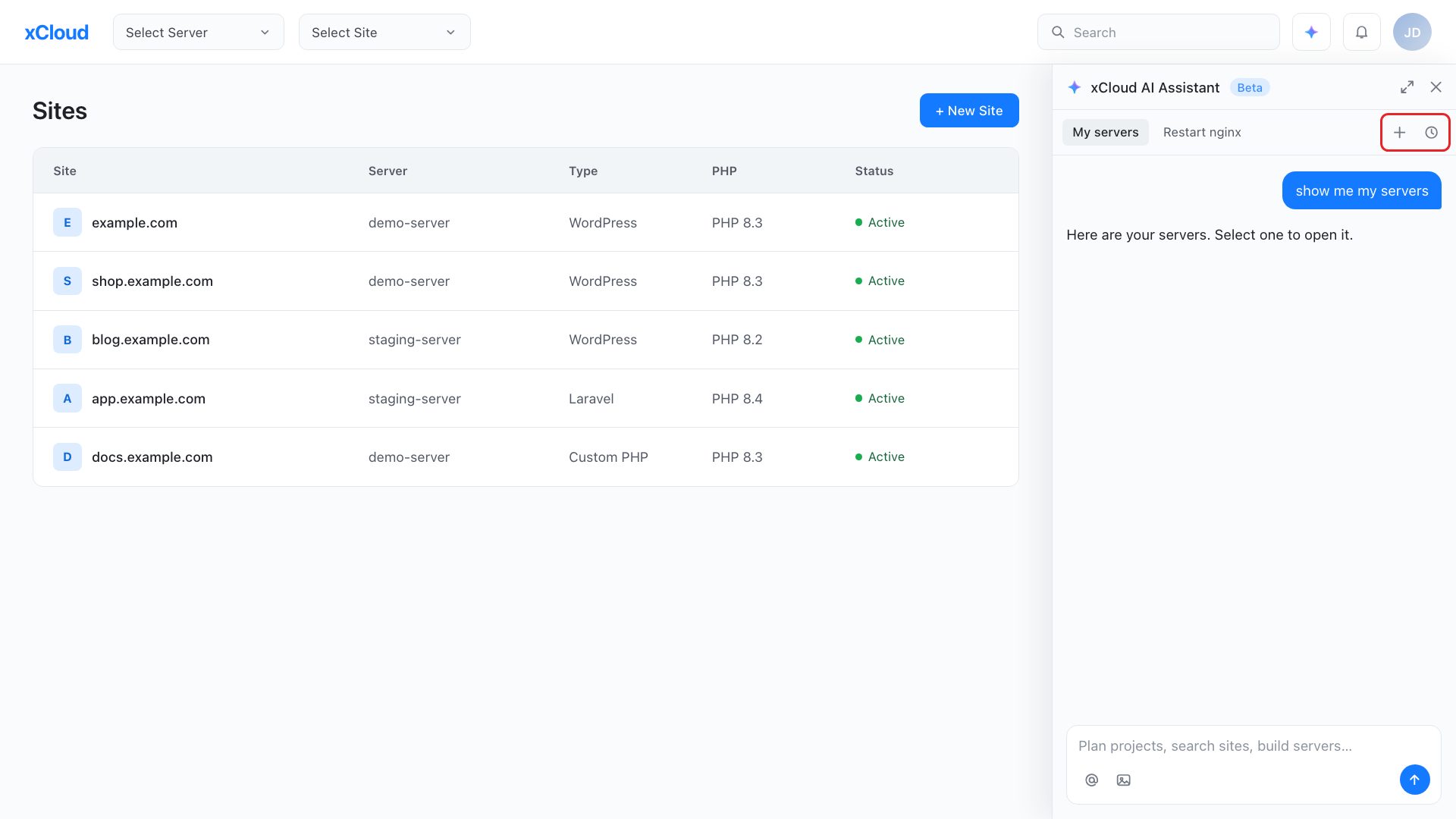Viewport: 1456px width, 819px height.
Task: Click the blog.example.com B site badge
Action: [67, 340]
